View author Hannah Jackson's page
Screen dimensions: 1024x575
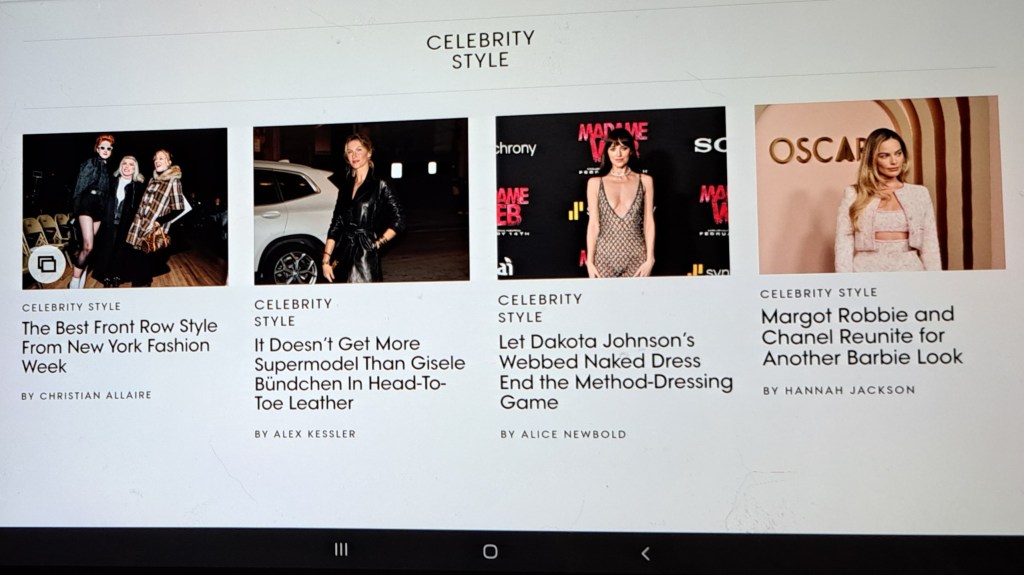(839, 390)
